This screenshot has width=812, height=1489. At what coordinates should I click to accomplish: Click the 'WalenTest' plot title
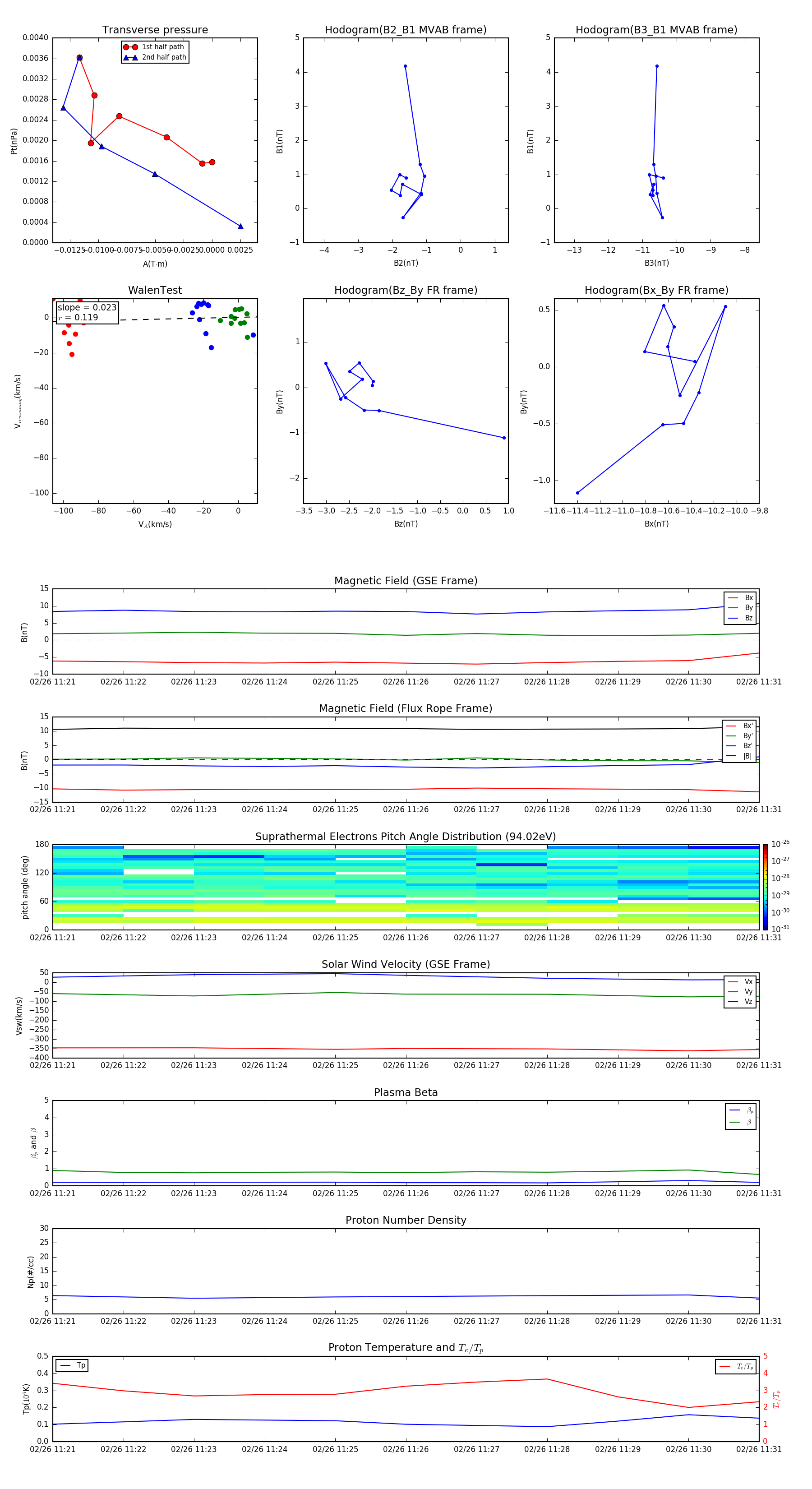pyautogui.click(x=155, y=290)
